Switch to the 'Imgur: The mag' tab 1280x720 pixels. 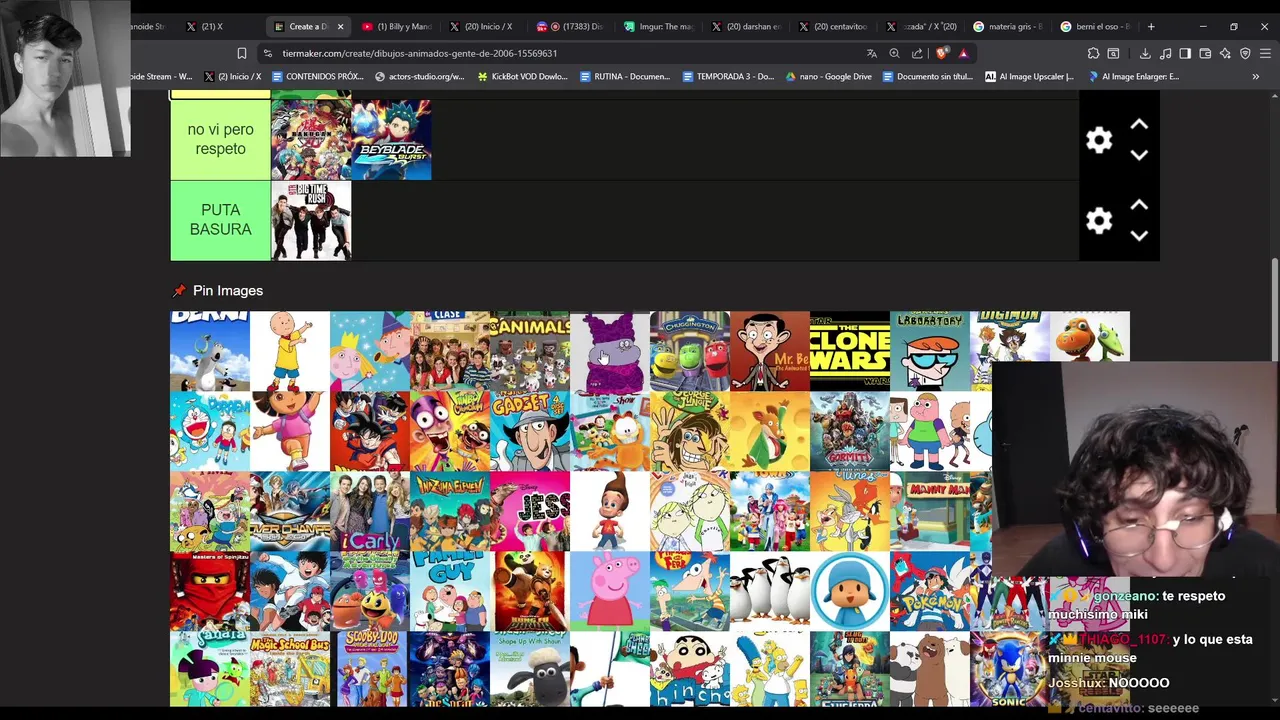tap(657, 27)
